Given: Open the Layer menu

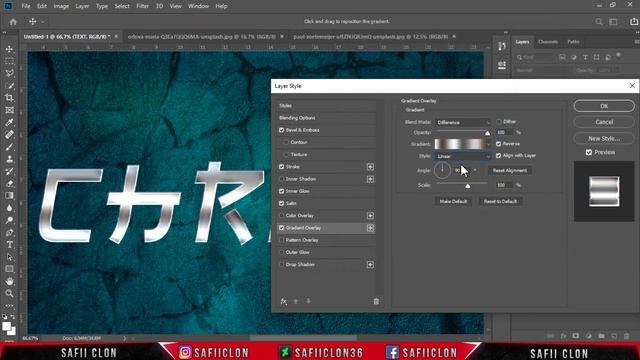Looking at the screenshot, I should [x=82, y=6].
